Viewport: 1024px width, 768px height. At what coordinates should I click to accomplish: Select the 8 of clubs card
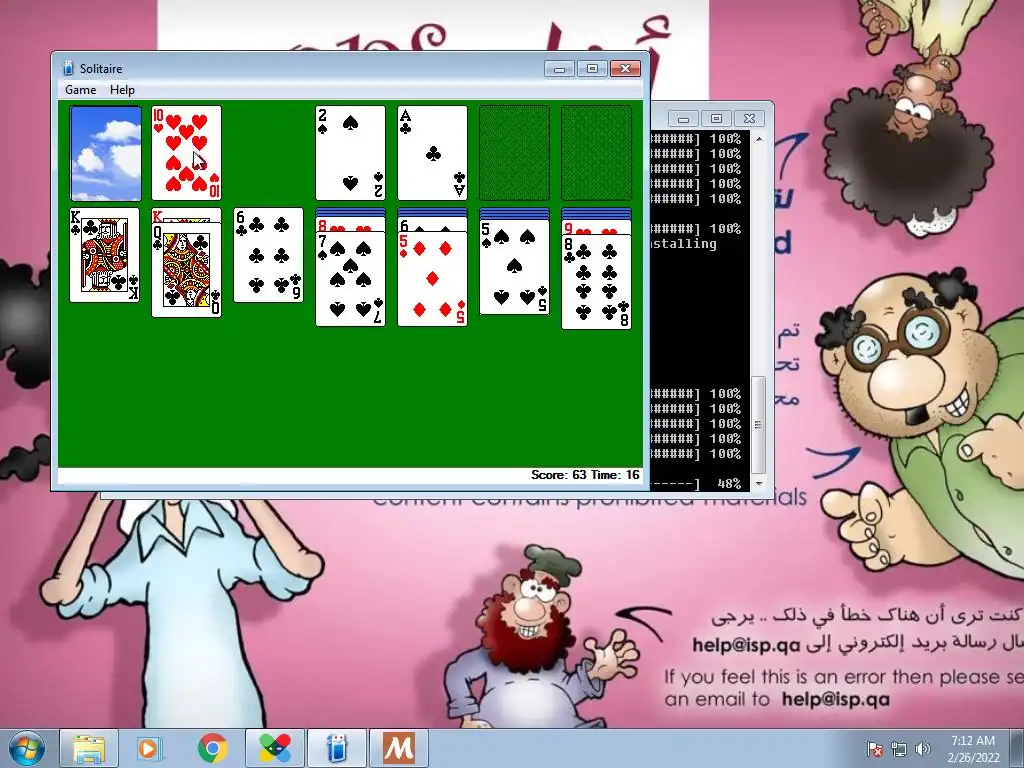tap(596, 282)
